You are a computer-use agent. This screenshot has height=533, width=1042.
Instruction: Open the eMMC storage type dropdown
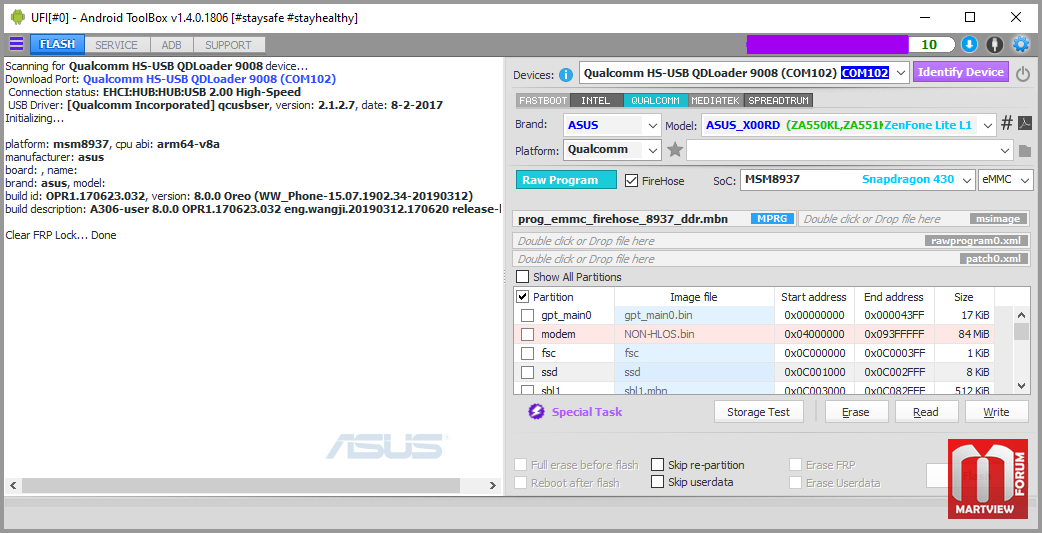click(x=1006, y=179)
